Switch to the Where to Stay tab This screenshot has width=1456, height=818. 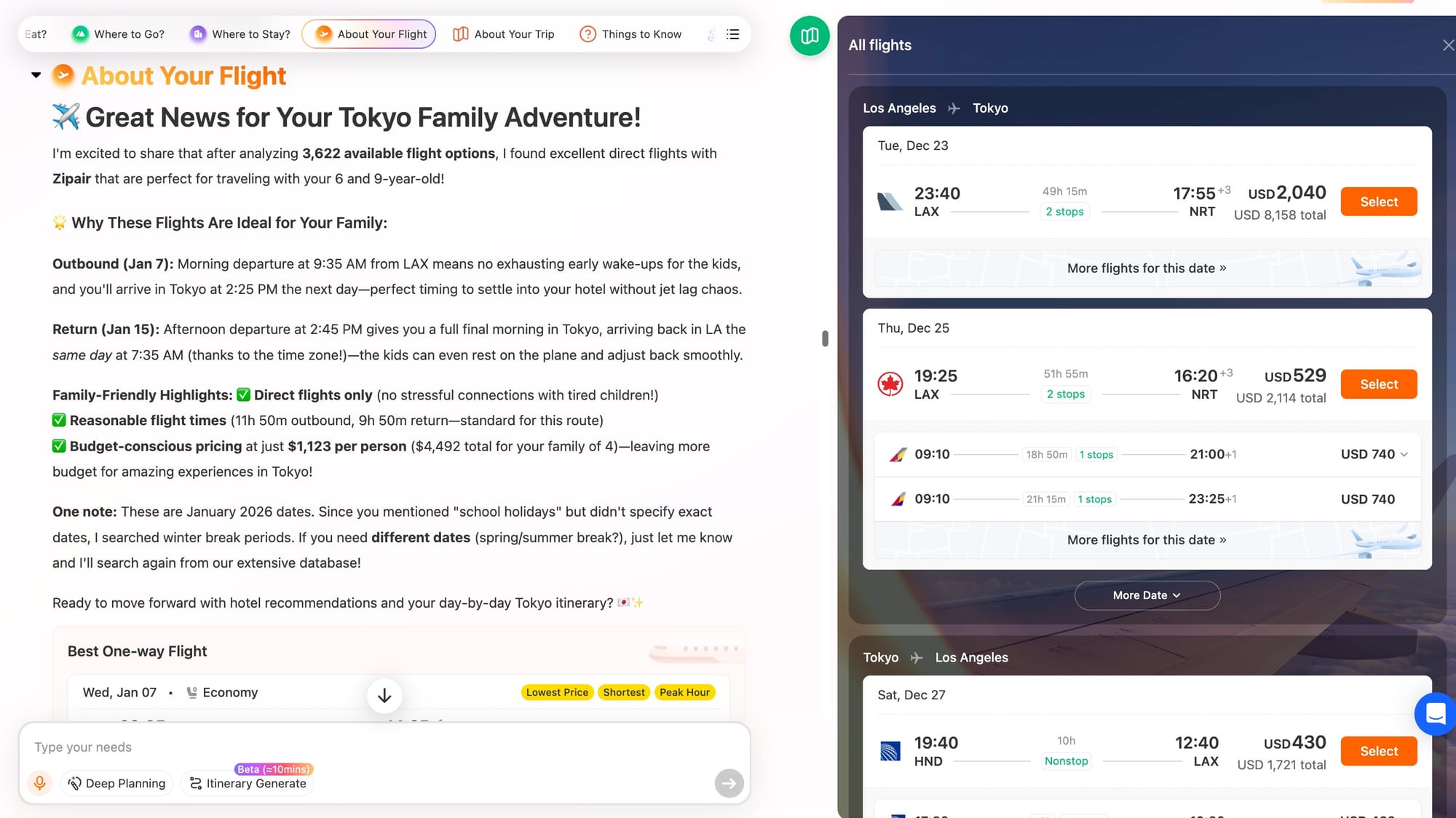[x=250, y=33]
